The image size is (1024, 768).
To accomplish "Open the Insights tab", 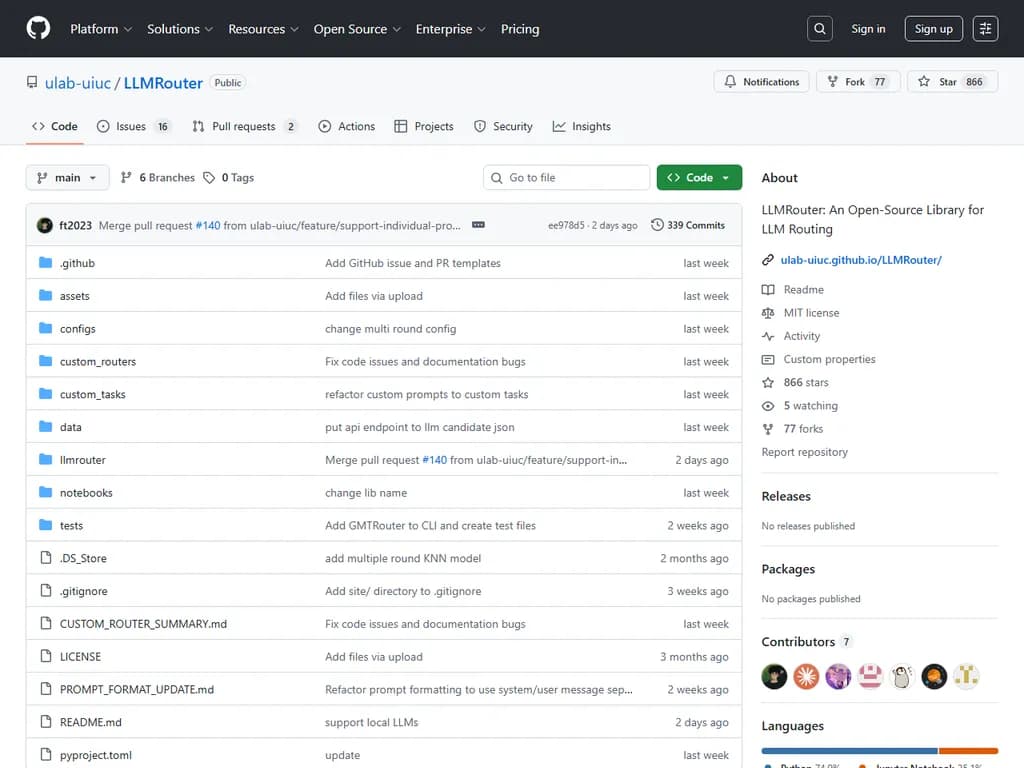I will coord(581,126).
